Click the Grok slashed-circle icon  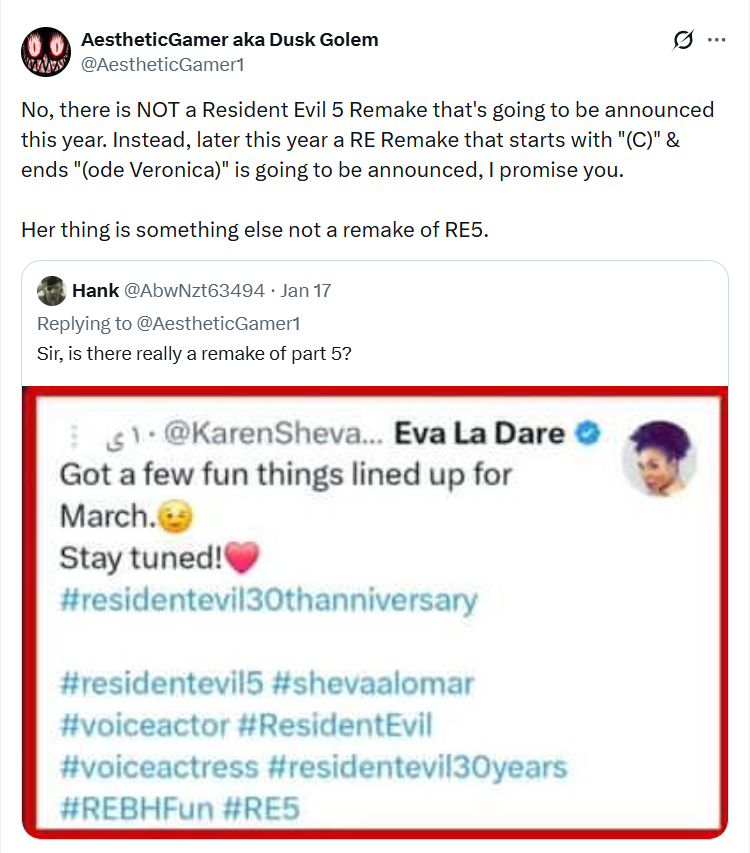point(684,40)
